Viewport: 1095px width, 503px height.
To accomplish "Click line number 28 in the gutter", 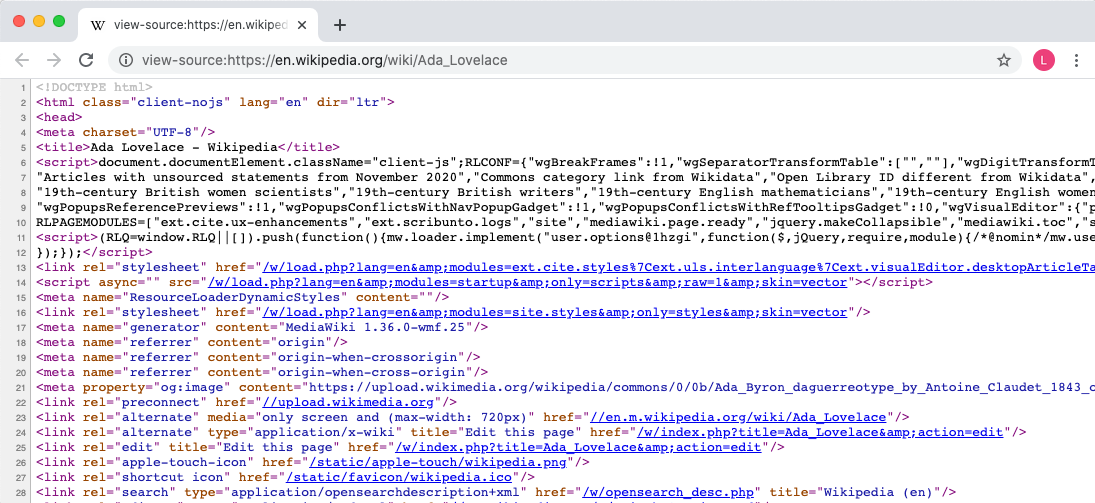I will (21, 493).
